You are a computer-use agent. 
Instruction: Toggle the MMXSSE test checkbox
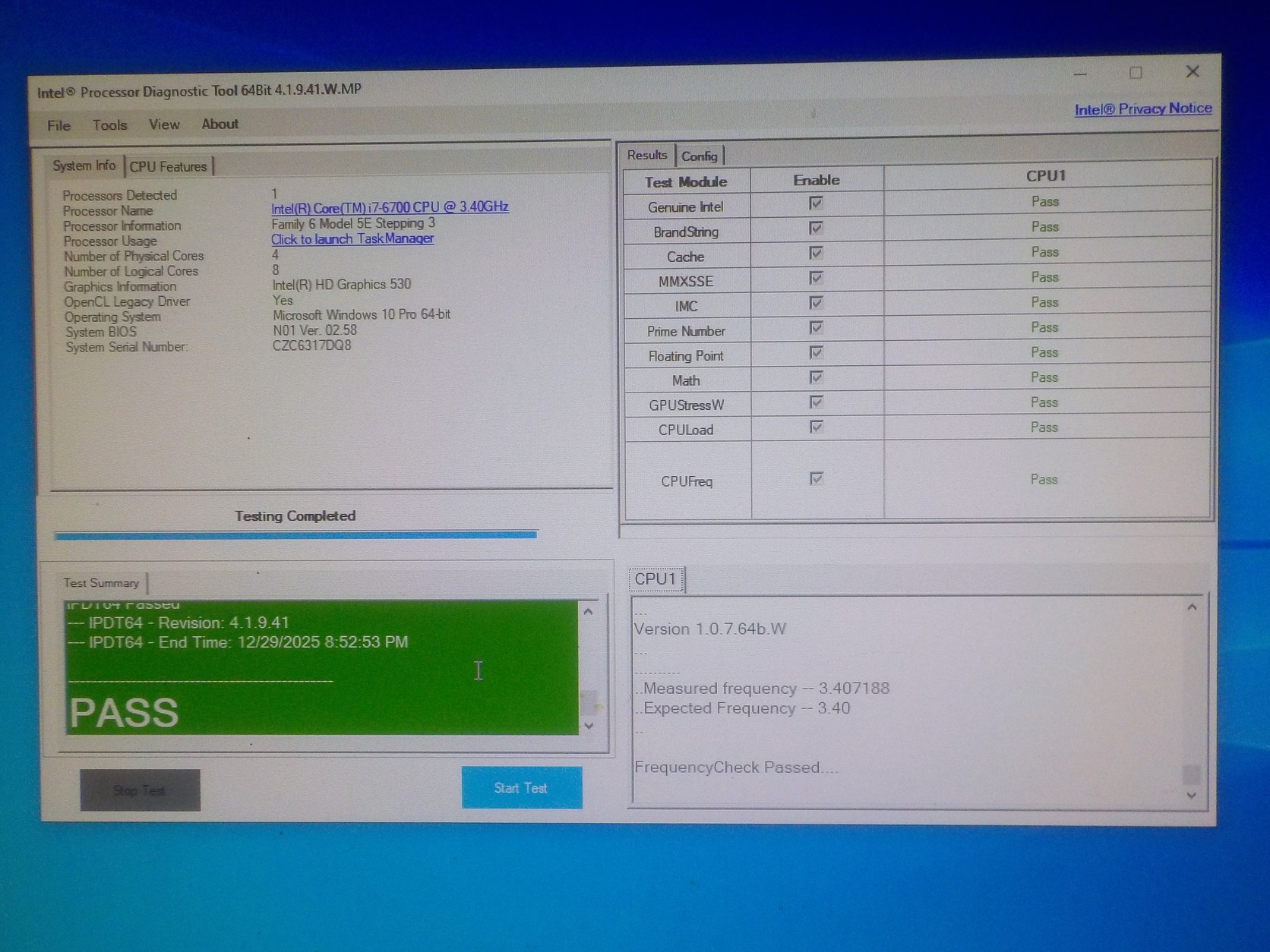point(816,278)
